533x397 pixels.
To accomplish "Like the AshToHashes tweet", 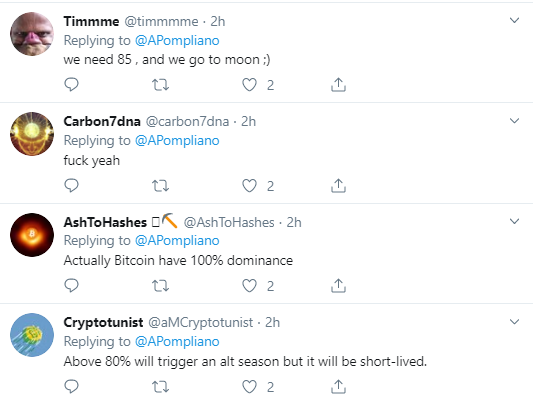I will (249, 286).
